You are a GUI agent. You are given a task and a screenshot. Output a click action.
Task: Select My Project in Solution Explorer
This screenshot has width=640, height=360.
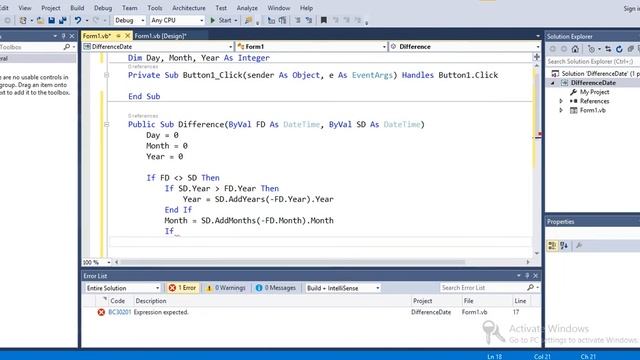(x=594, y=92)
